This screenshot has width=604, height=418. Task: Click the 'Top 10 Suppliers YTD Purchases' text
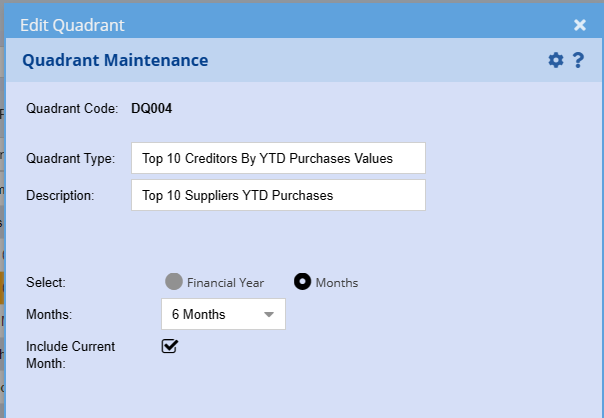238,196
